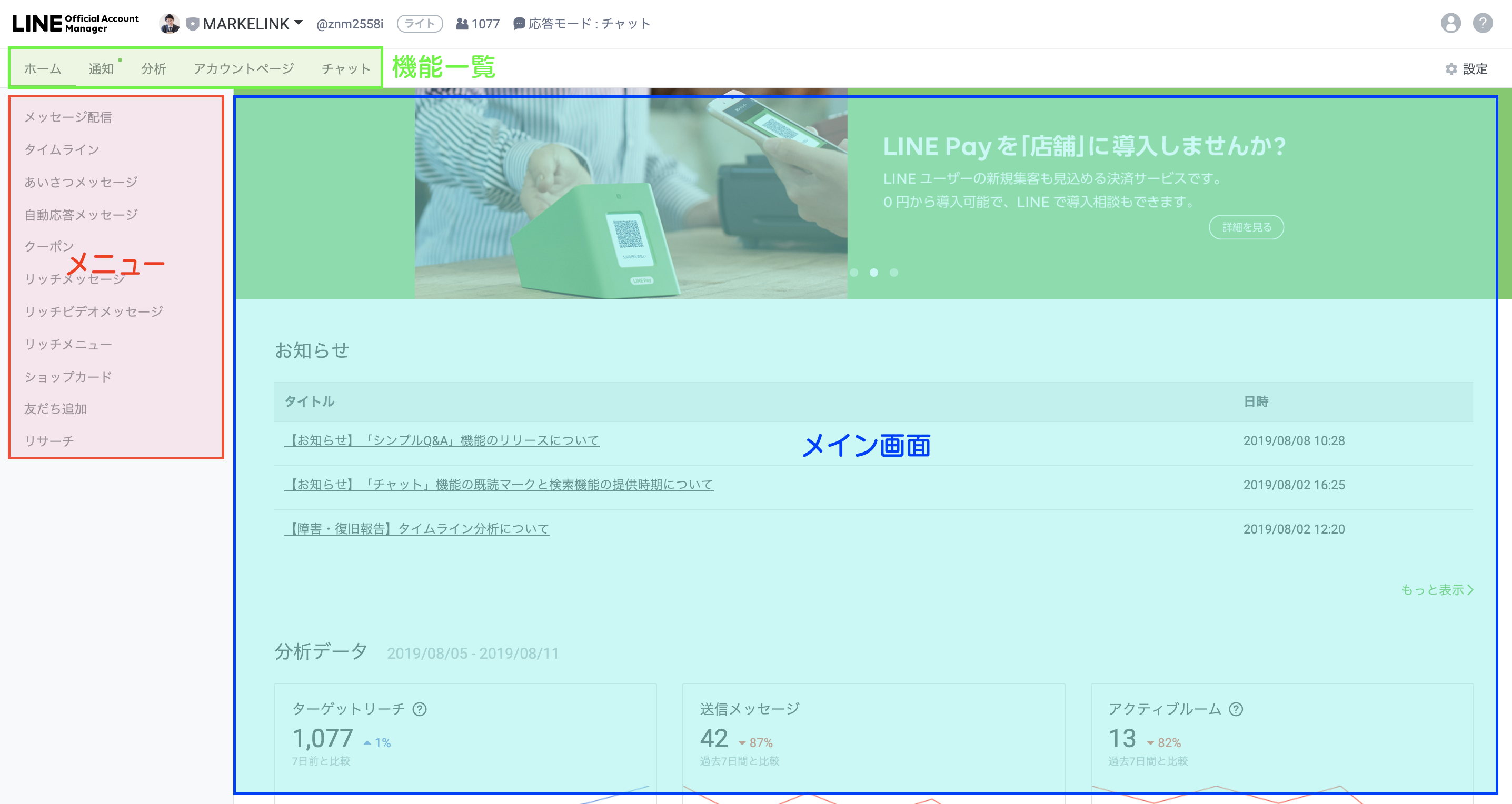The height and width of the screenshot is (804, 1512).
Task: Switch to the 分析 tab
Action: [x=154, y=68]
